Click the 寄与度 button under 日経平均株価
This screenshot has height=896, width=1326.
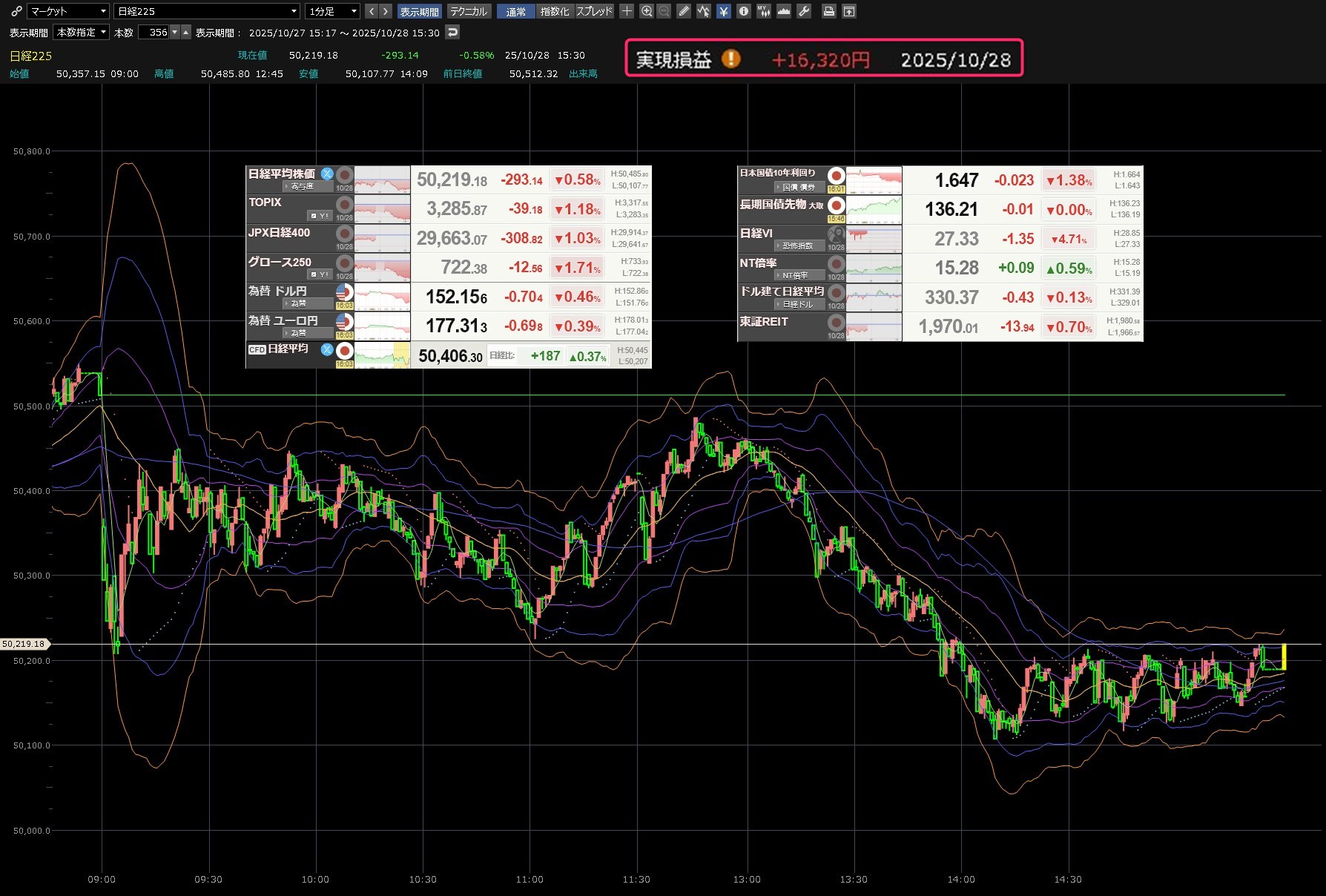301,186
